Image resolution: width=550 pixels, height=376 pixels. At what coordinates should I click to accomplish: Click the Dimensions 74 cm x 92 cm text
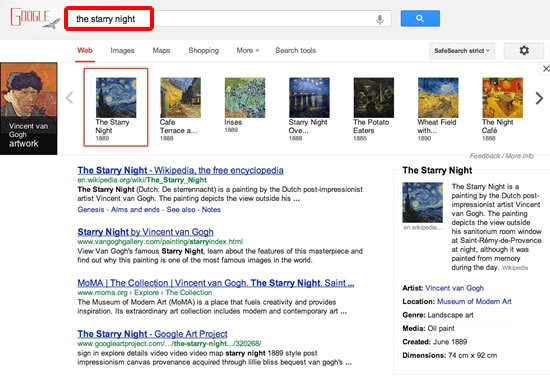click(450, 355)
